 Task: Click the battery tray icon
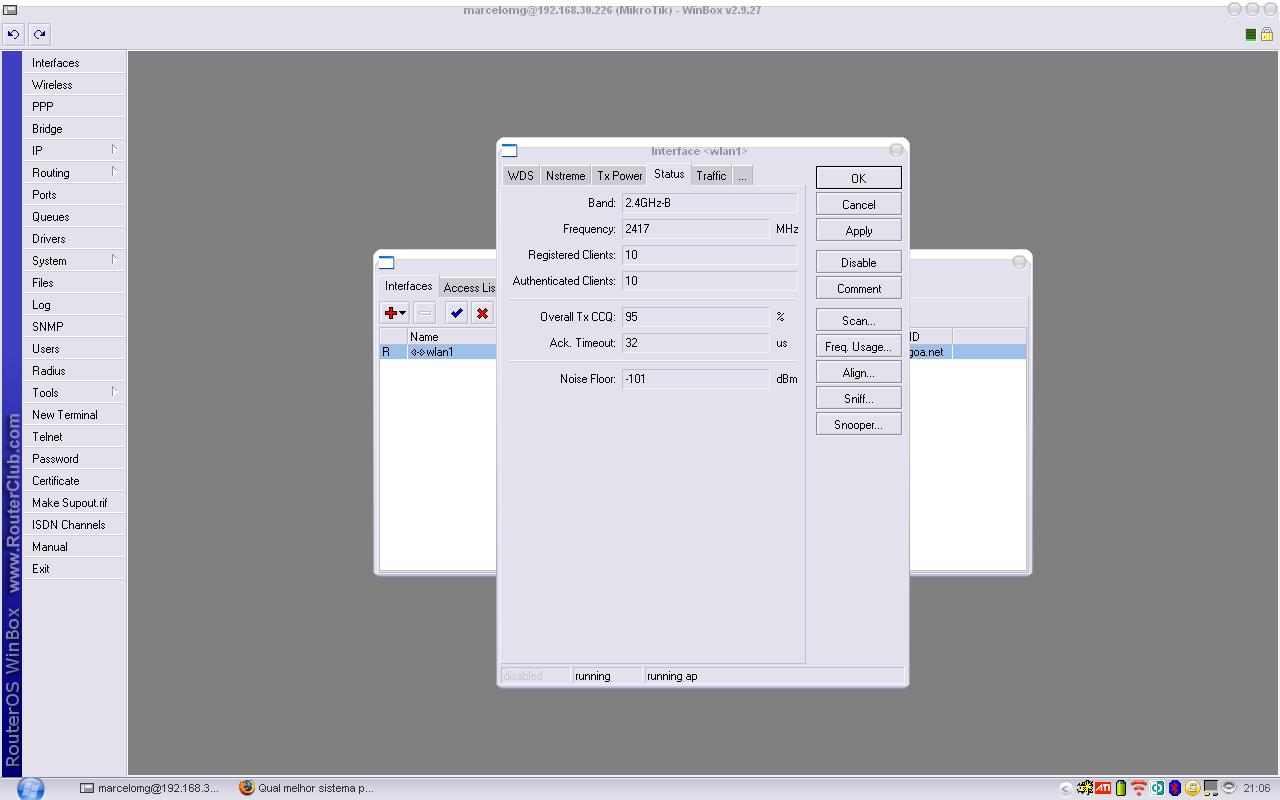click(x=1120, y=788)
